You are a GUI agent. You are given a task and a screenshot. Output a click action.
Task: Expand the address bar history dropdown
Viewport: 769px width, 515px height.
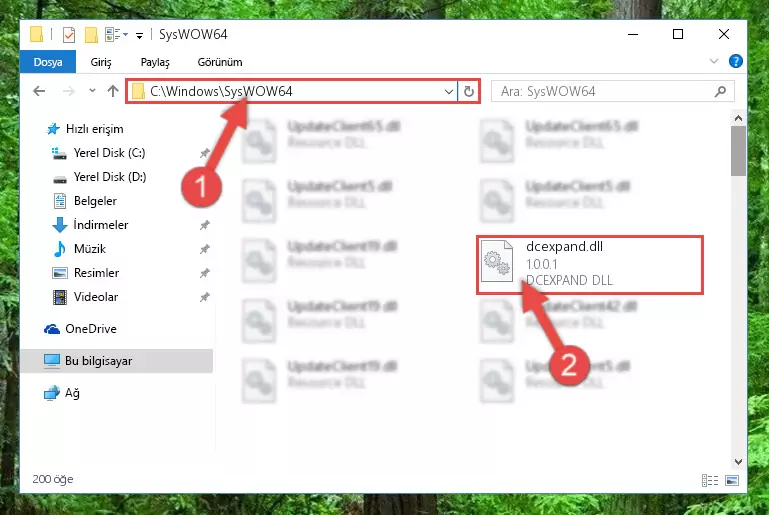point(448,92)
